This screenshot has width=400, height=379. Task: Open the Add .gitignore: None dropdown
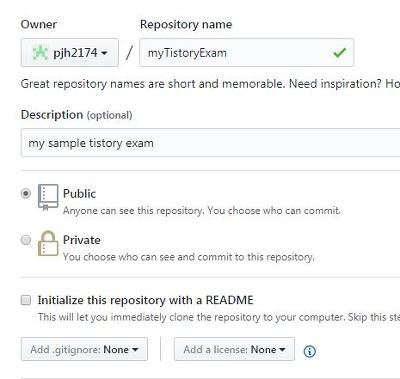(x=84, y=349)
